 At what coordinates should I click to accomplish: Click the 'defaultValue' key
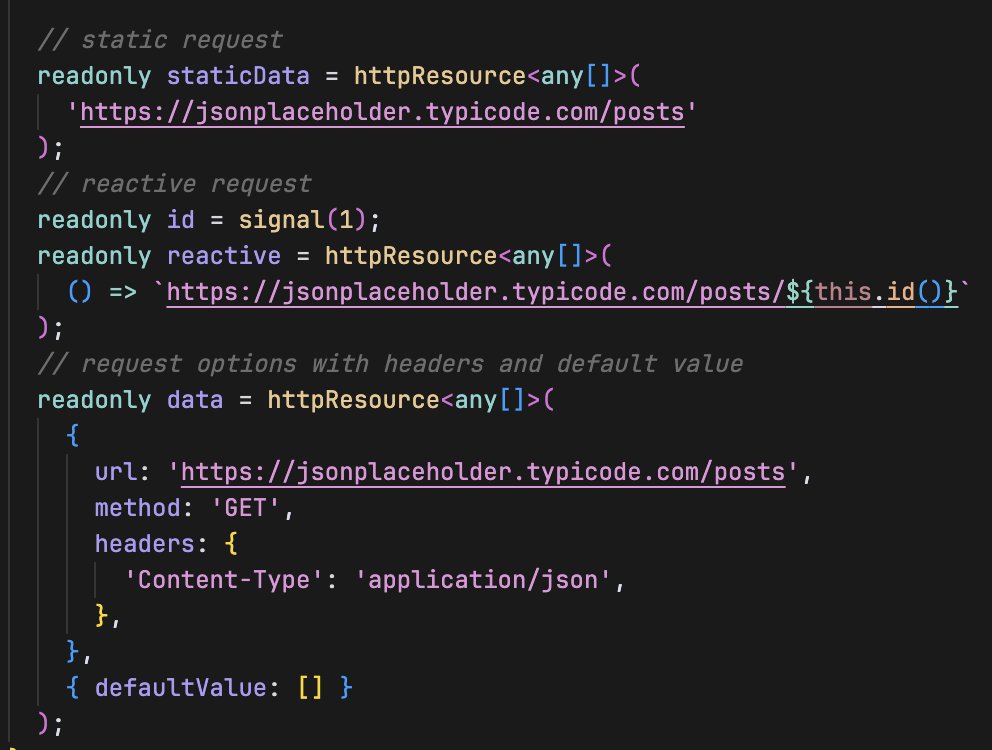pyautogui.click(x=180, y=688)
